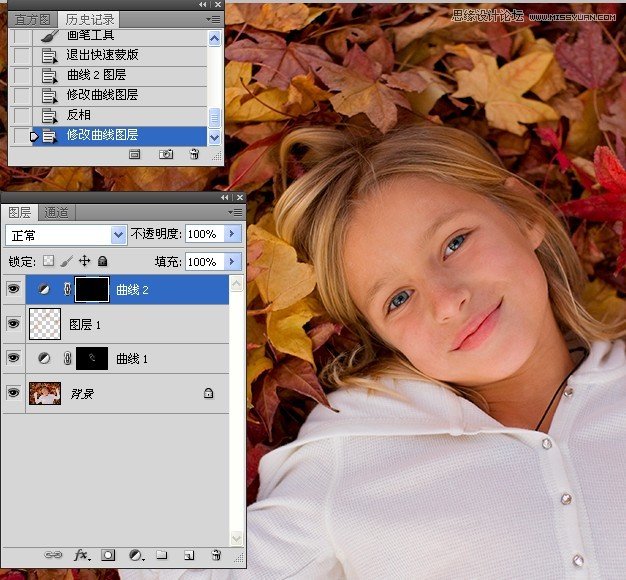
Task: Add a layer style with fx icon
Action: (x=82, y=555)
